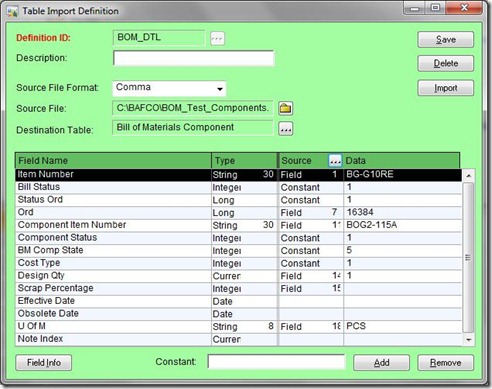The height and width of the screenshot is (389, 492).
Task: Click the BG-G10RE data cell
Action: pos(403,175)
